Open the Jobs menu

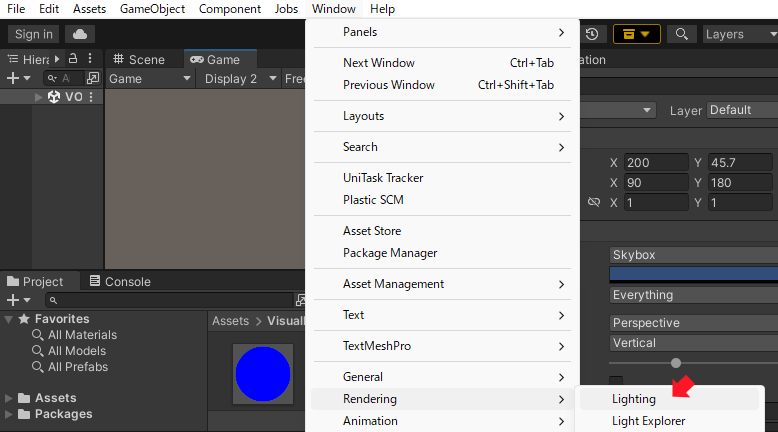coord(286,9)
